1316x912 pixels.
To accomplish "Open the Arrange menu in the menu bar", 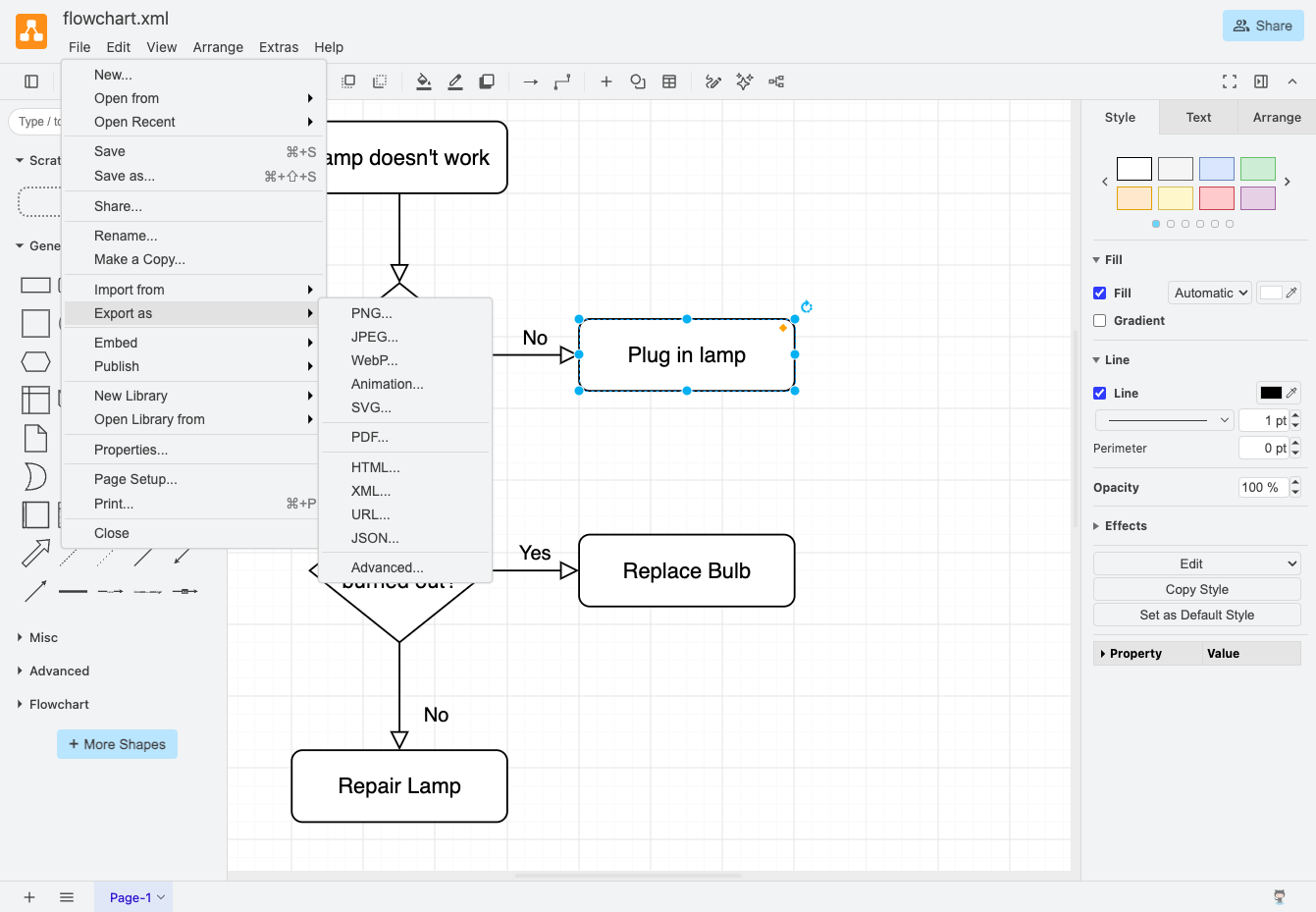I will click(x=218, y=47).
